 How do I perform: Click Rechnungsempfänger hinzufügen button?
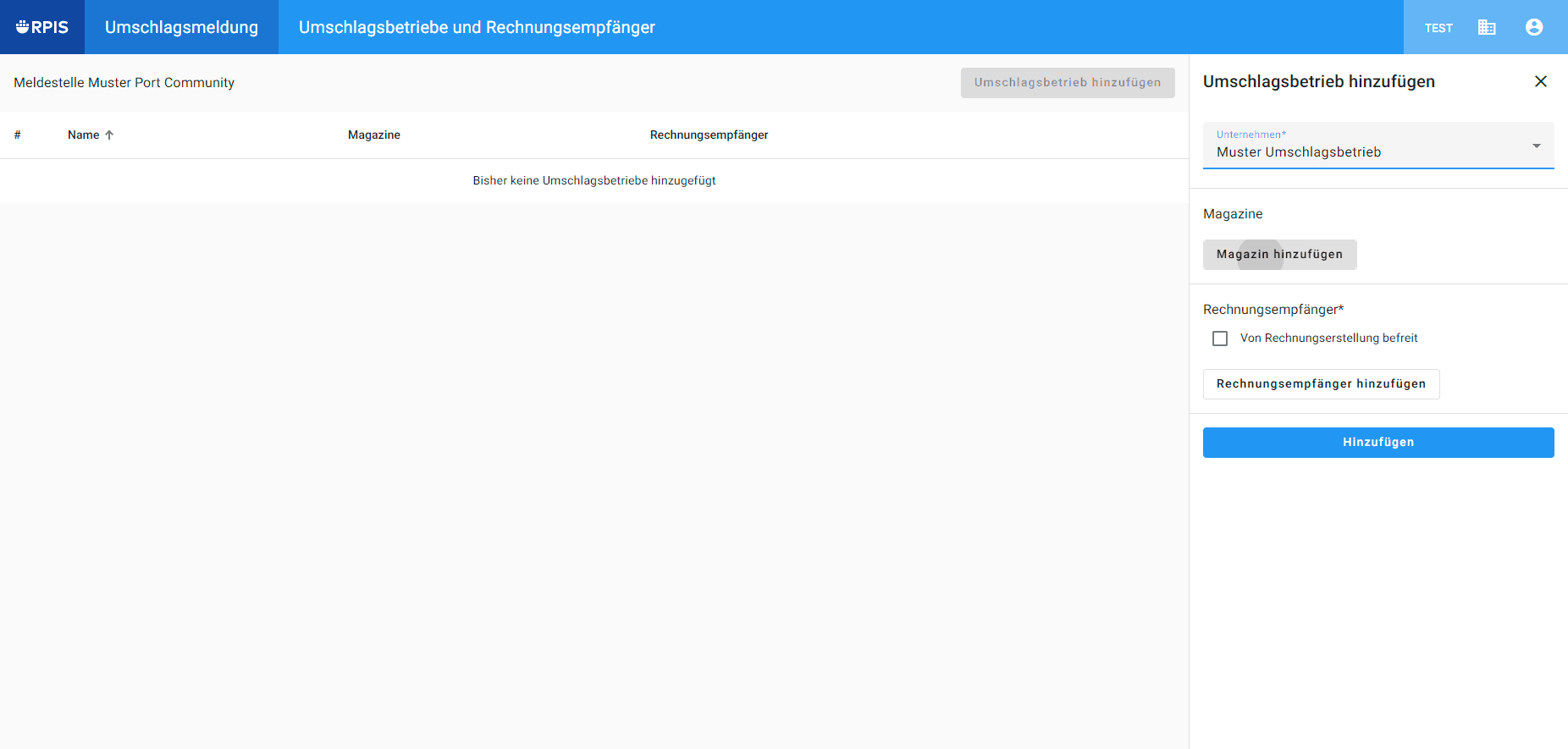pyautogui.click(x=1321, y=384)
